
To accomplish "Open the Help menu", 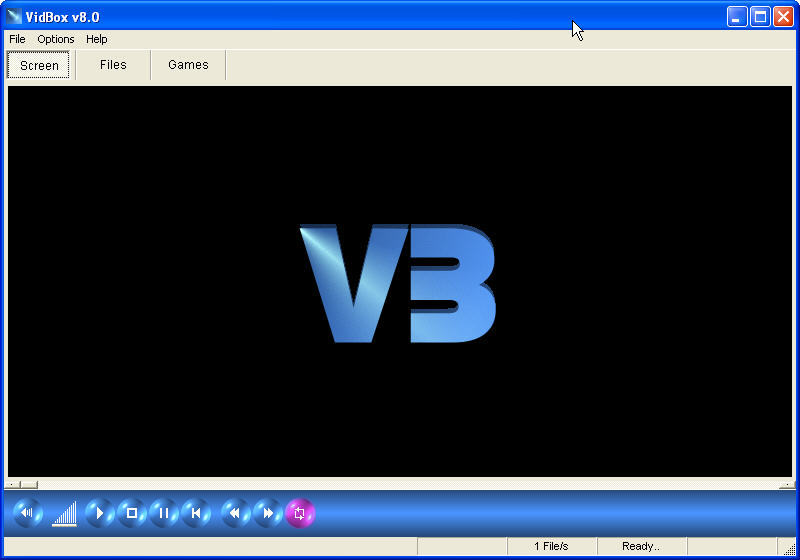I will 97,39.
